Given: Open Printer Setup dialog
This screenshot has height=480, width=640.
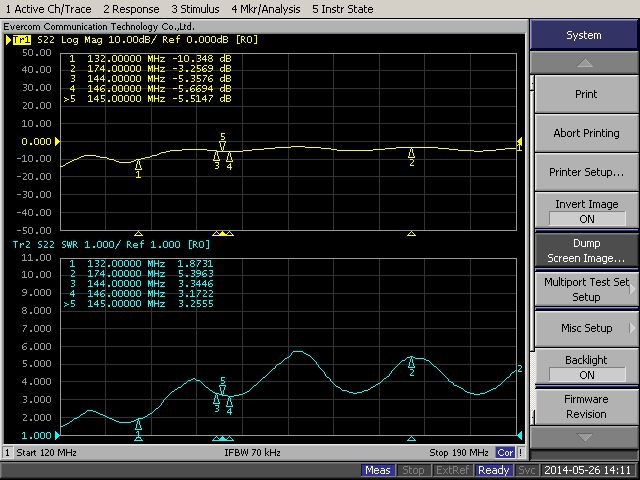Looking at the screenshot, I should (x=586, y=172).
